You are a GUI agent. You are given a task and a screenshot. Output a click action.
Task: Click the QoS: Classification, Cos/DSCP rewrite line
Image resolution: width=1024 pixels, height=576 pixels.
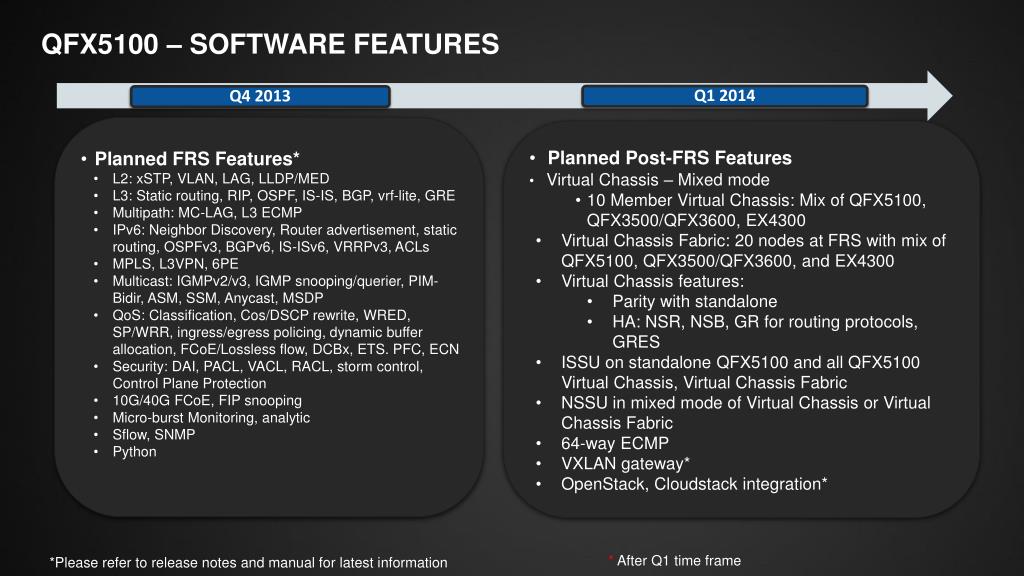285,332
